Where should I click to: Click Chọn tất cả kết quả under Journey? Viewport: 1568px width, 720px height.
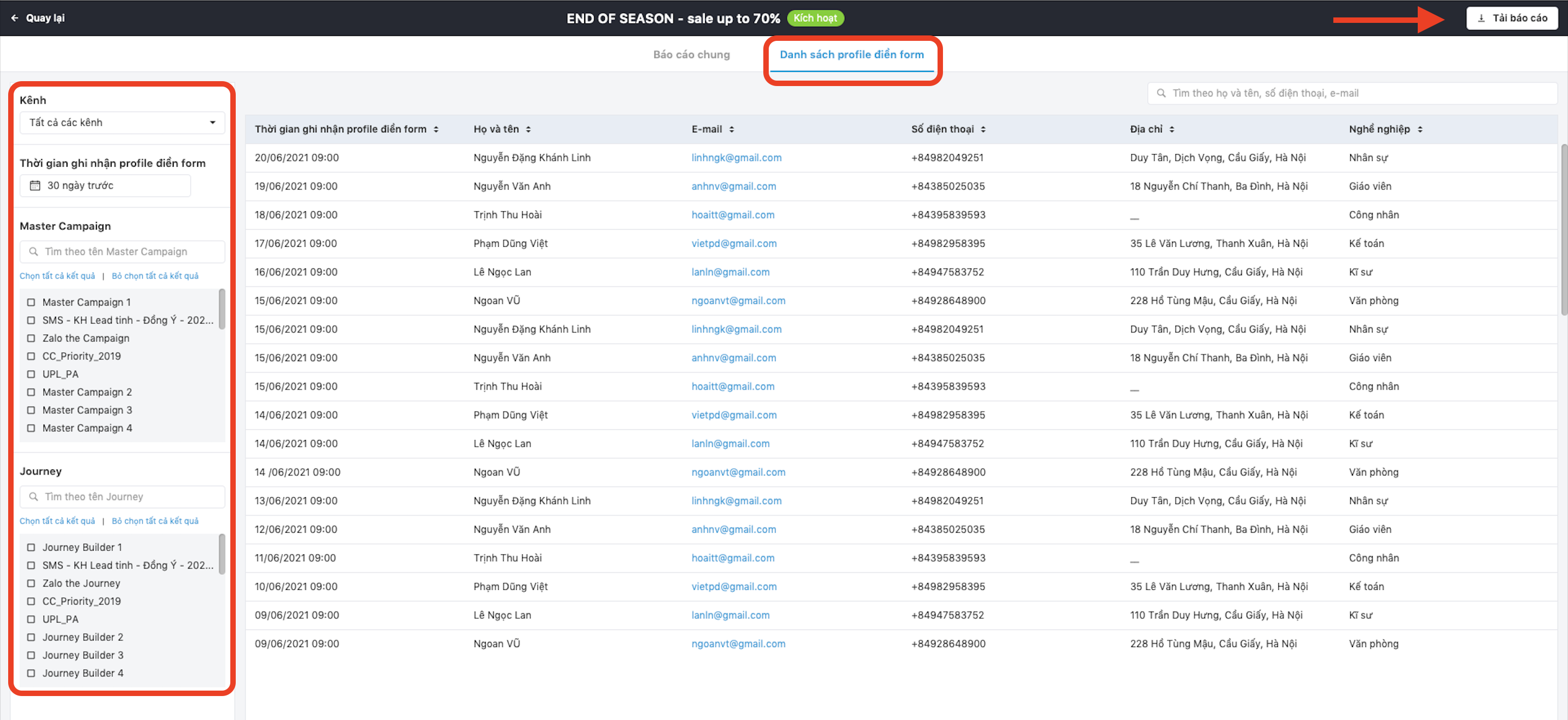click(x=57, y=521)
